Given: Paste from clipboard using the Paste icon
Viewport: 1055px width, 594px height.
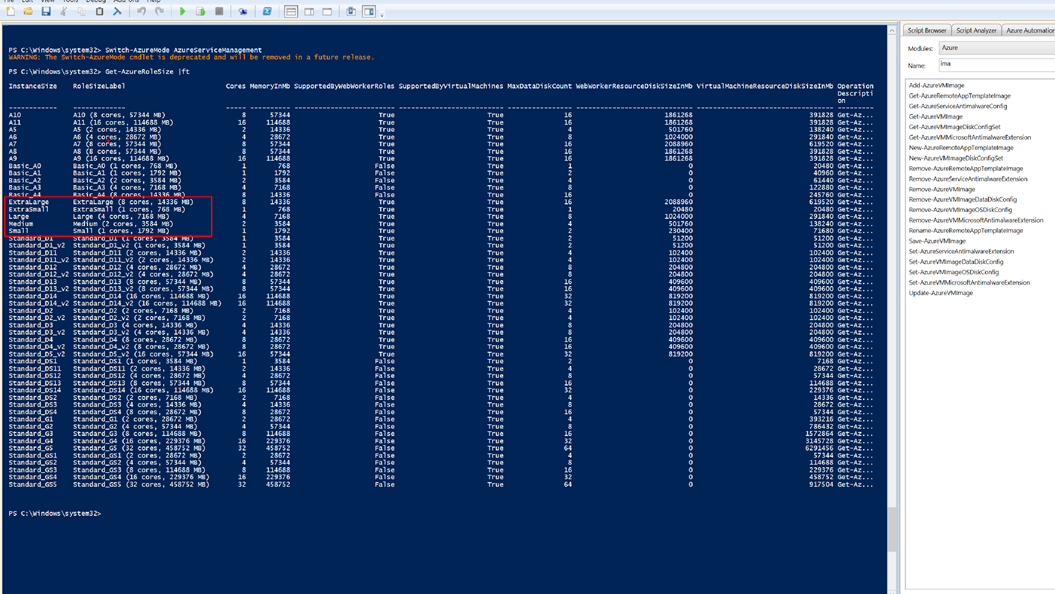Looking at the screenshot, I should 100,11.
